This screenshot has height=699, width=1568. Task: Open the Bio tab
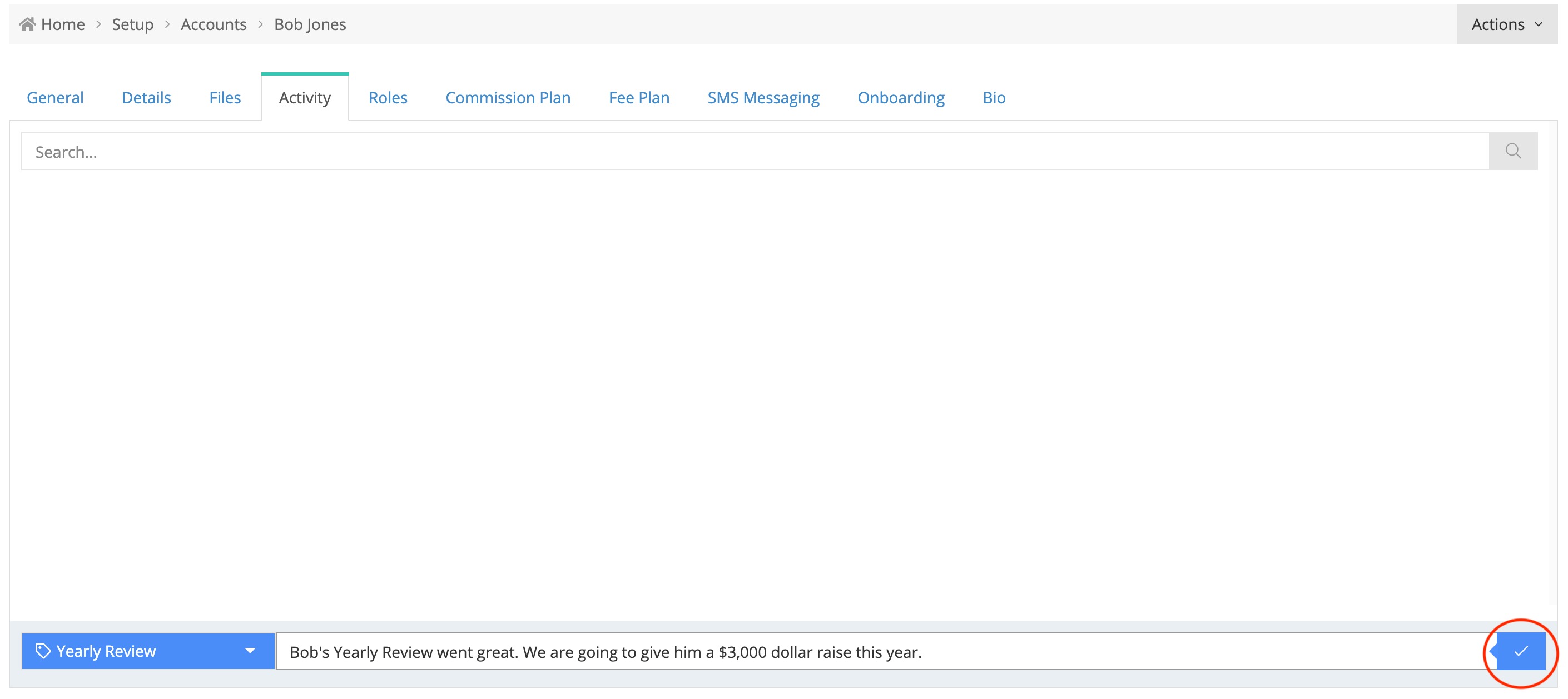994,97
